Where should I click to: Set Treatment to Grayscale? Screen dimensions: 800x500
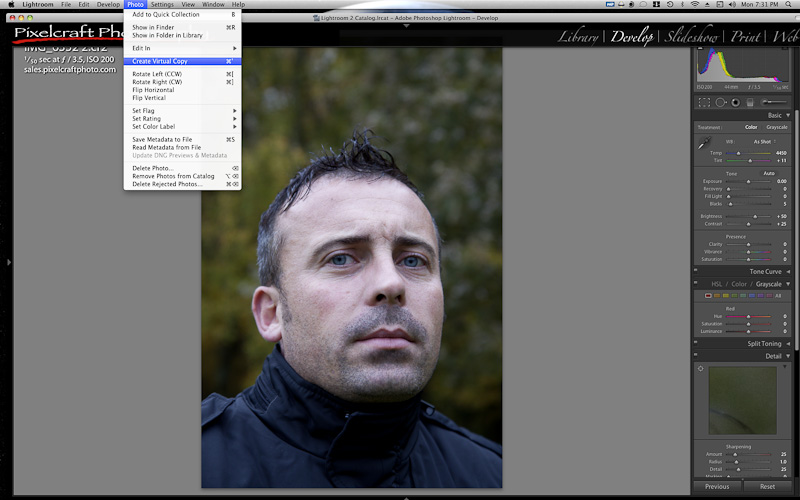(777, 127)
